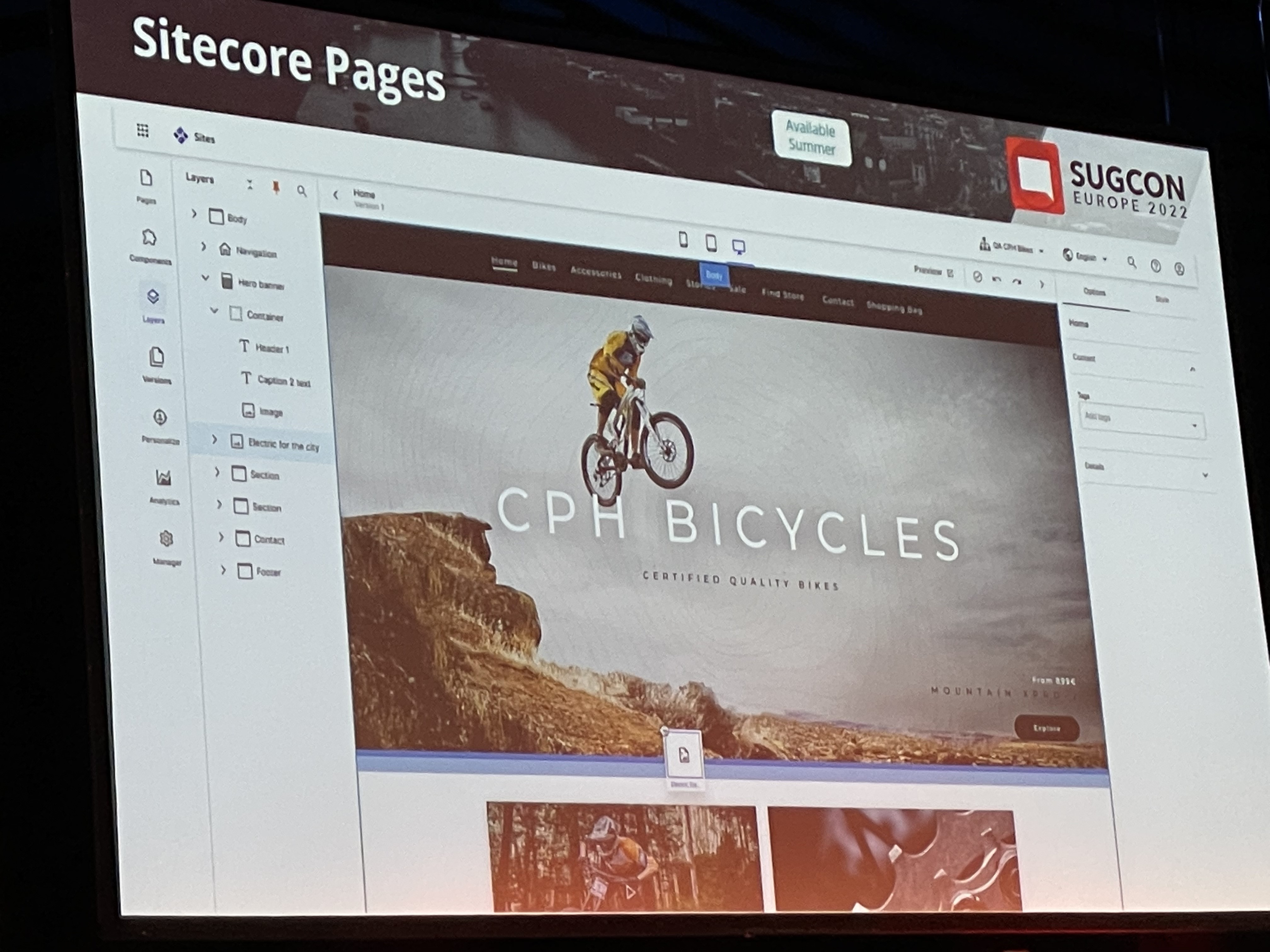Redo the last change
The image size is (1270, 952).
(1017, 281)
